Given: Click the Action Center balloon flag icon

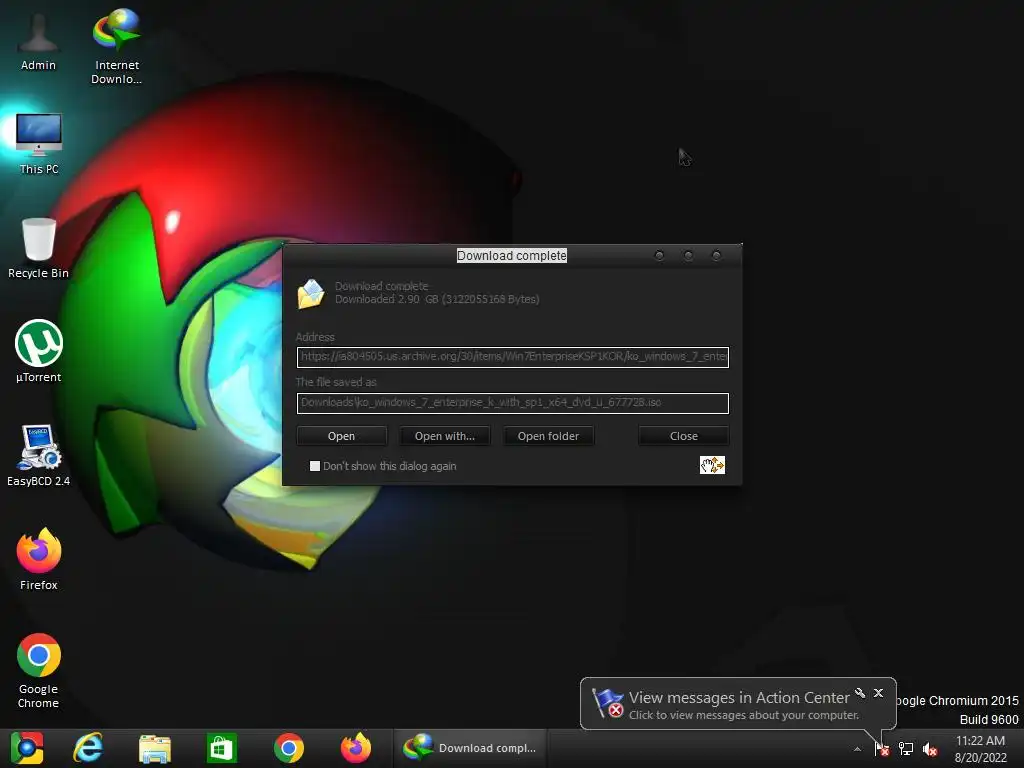Looking at the screenshot, I should (x=608, y=703).
